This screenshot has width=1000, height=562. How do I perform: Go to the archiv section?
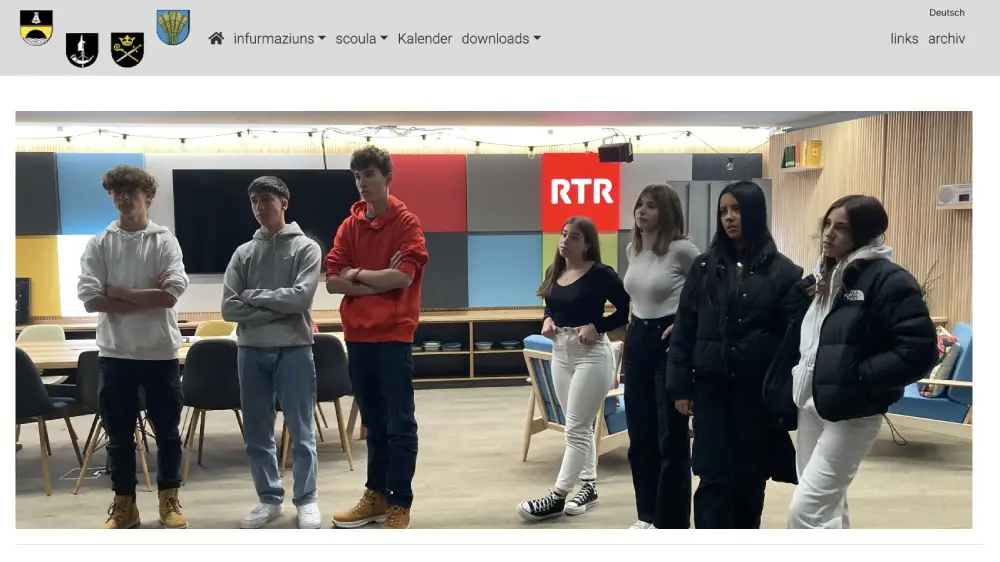coord(946,39)
